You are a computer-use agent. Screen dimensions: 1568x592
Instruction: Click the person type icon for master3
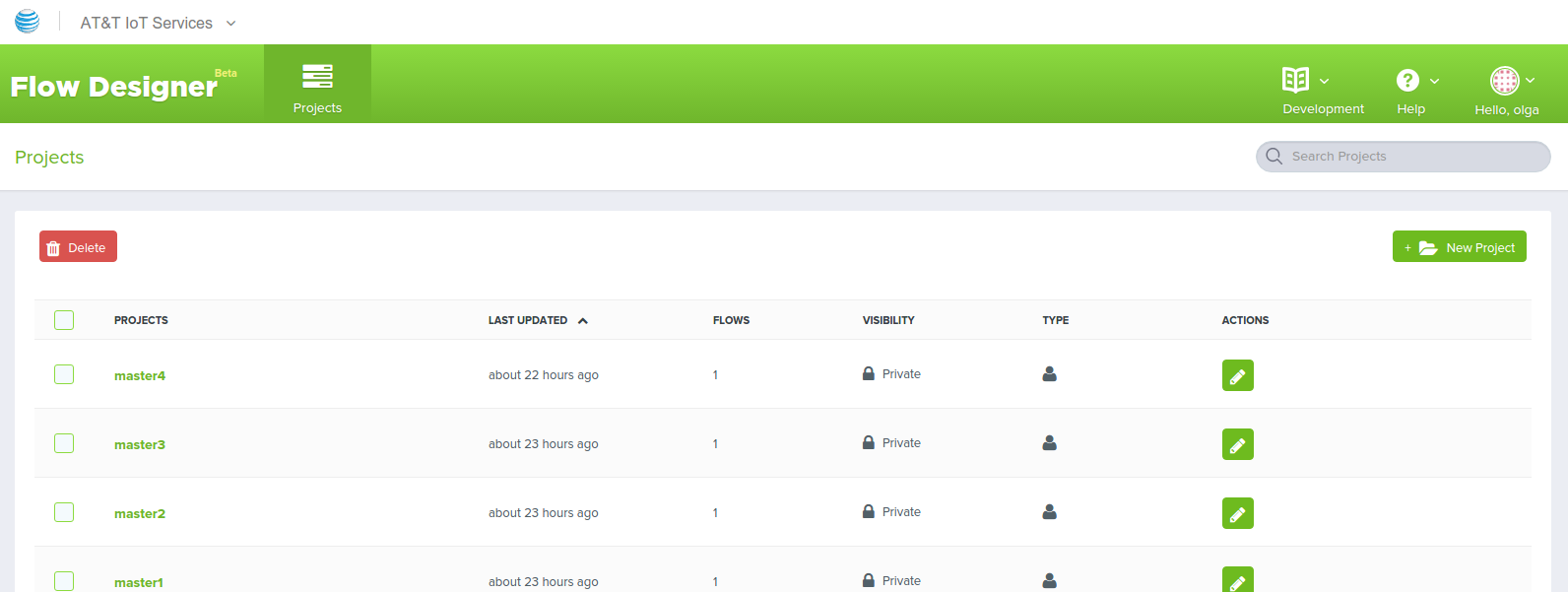point(1050,442)
